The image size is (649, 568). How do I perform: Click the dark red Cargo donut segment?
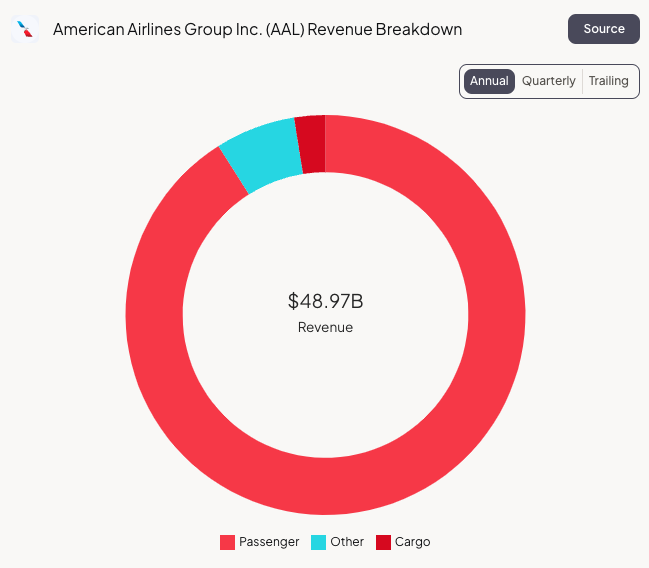coord(311,144)
